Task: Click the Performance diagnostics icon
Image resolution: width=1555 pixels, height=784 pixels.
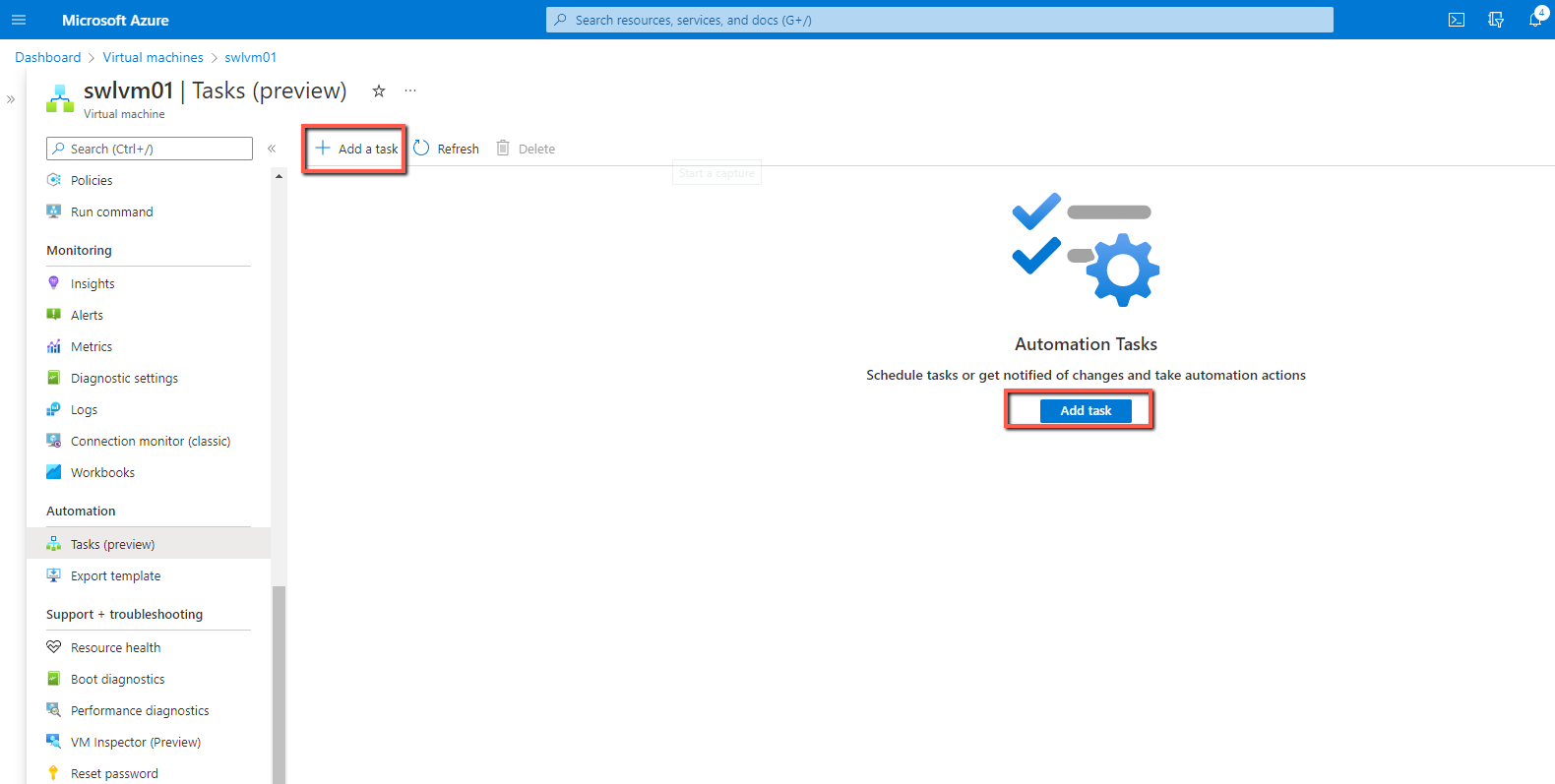Action: coord(54,710)
